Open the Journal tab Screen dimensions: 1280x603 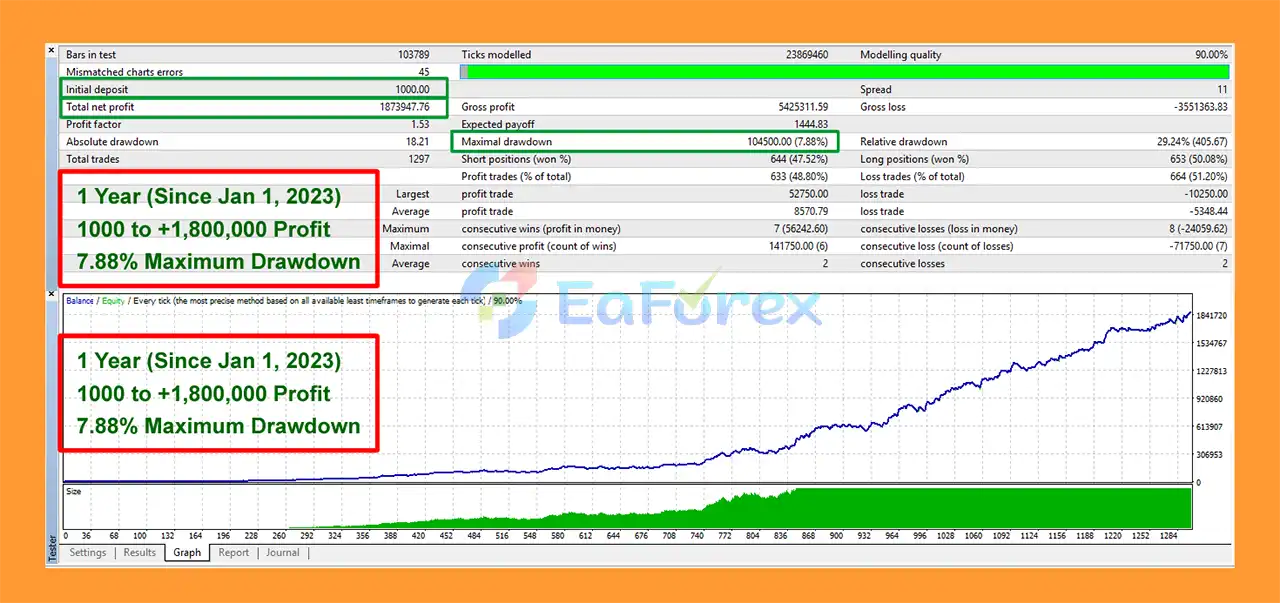point(282,552)
